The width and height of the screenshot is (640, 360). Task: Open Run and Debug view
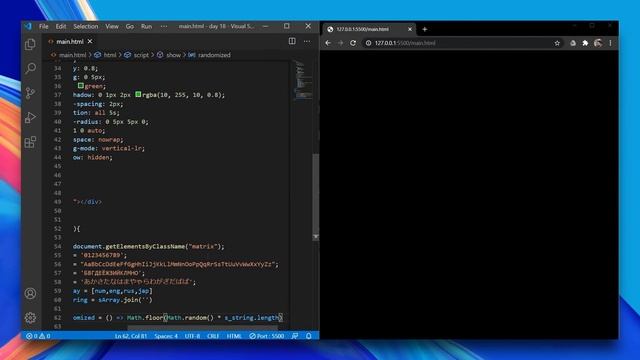pos(30,118)
